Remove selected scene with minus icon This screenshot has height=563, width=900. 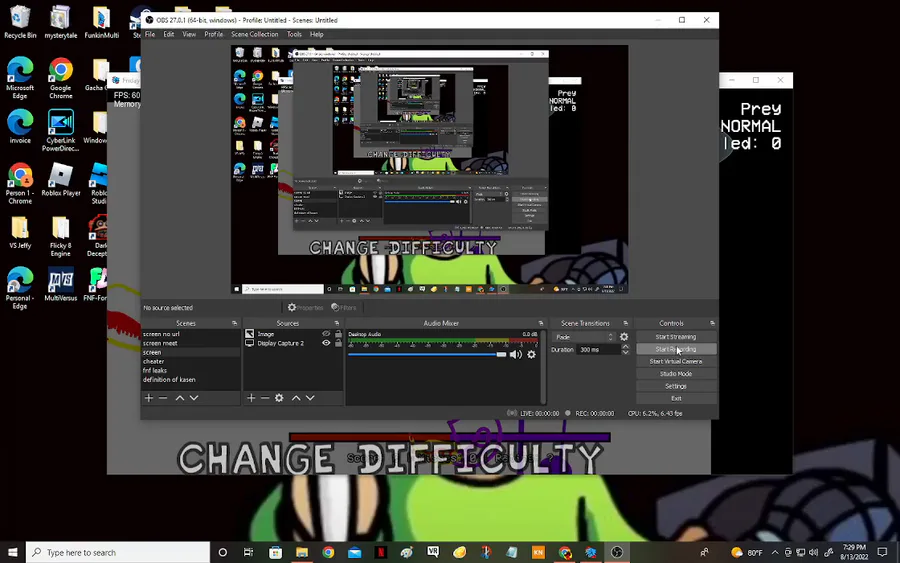pyautogui.click(x=163, y=398)
